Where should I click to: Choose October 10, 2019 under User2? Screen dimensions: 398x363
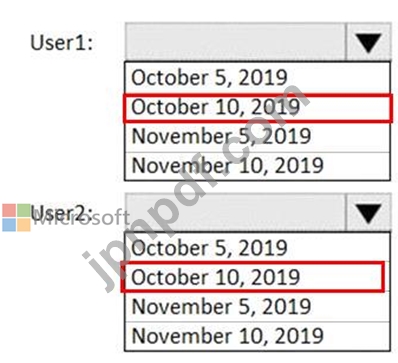[253, 277]
